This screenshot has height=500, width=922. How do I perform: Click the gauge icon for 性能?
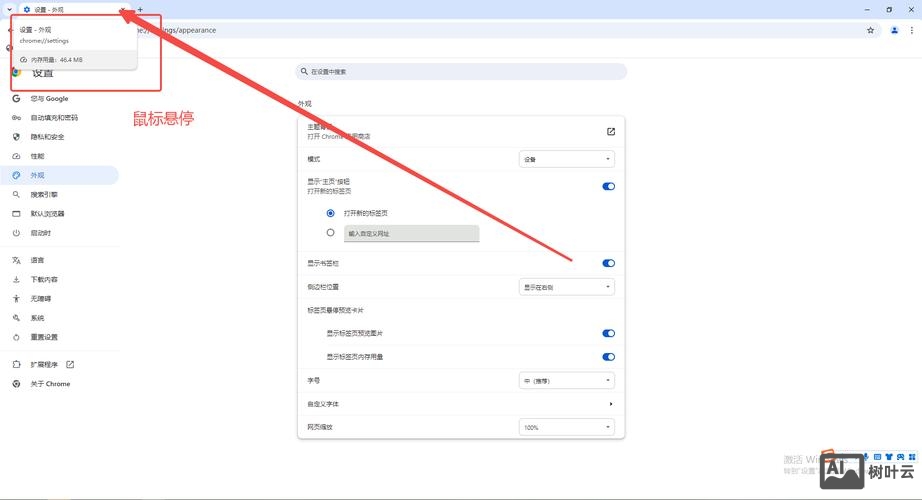tap(16, 156)
